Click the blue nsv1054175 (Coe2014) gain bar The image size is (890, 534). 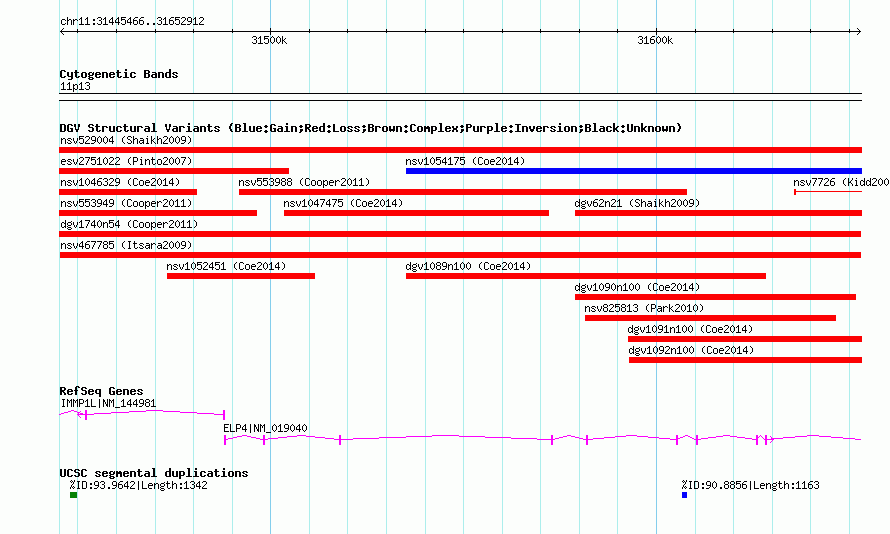coord(634,171)
